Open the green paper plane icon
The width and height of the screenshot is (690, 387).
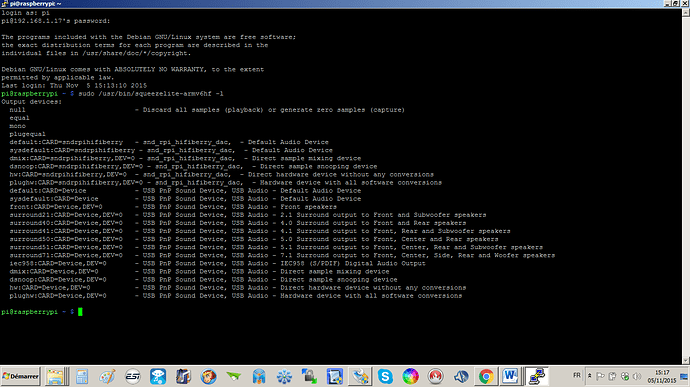pos(234,376)
